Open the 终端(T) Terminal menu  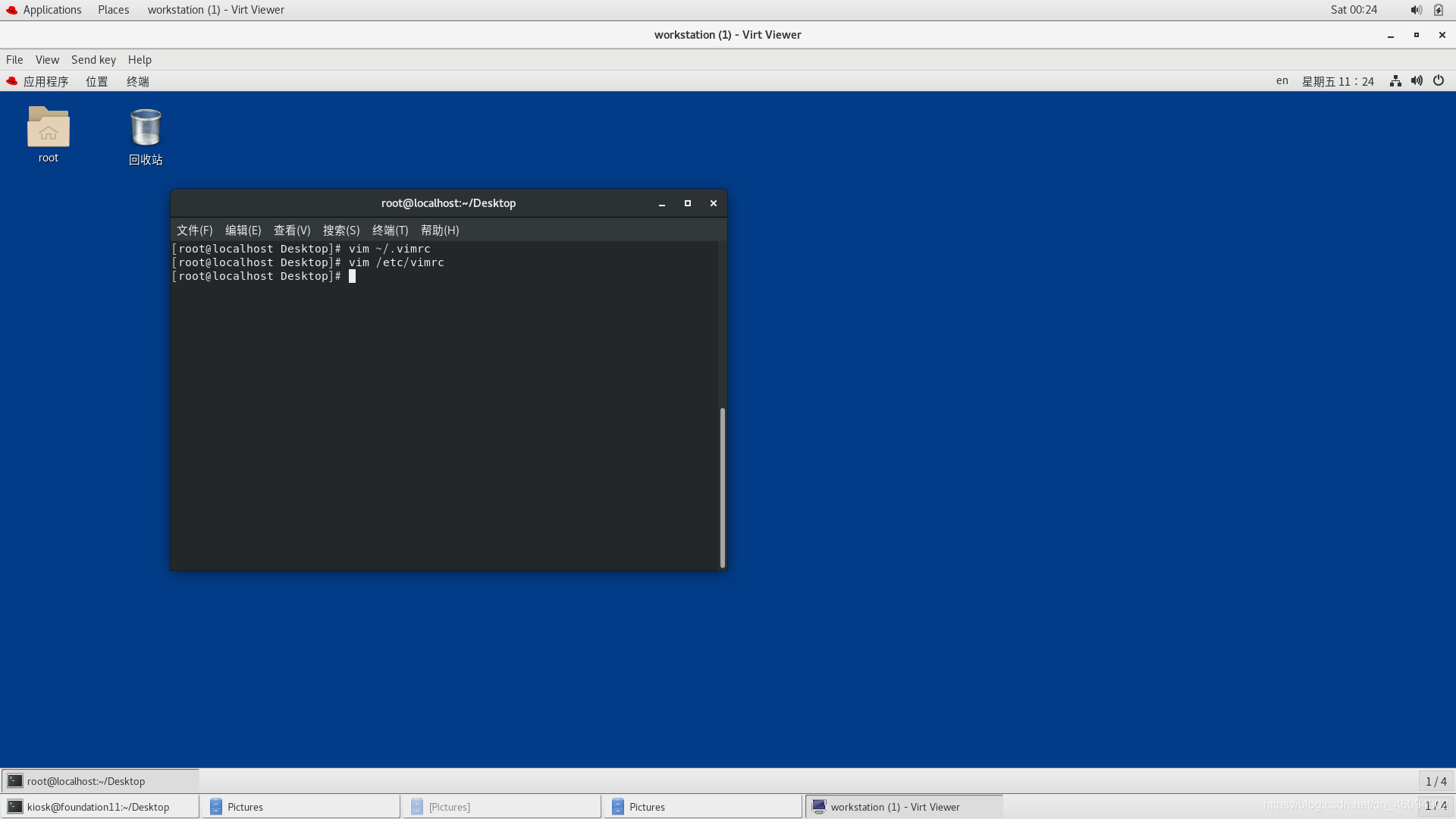[389, 230]
